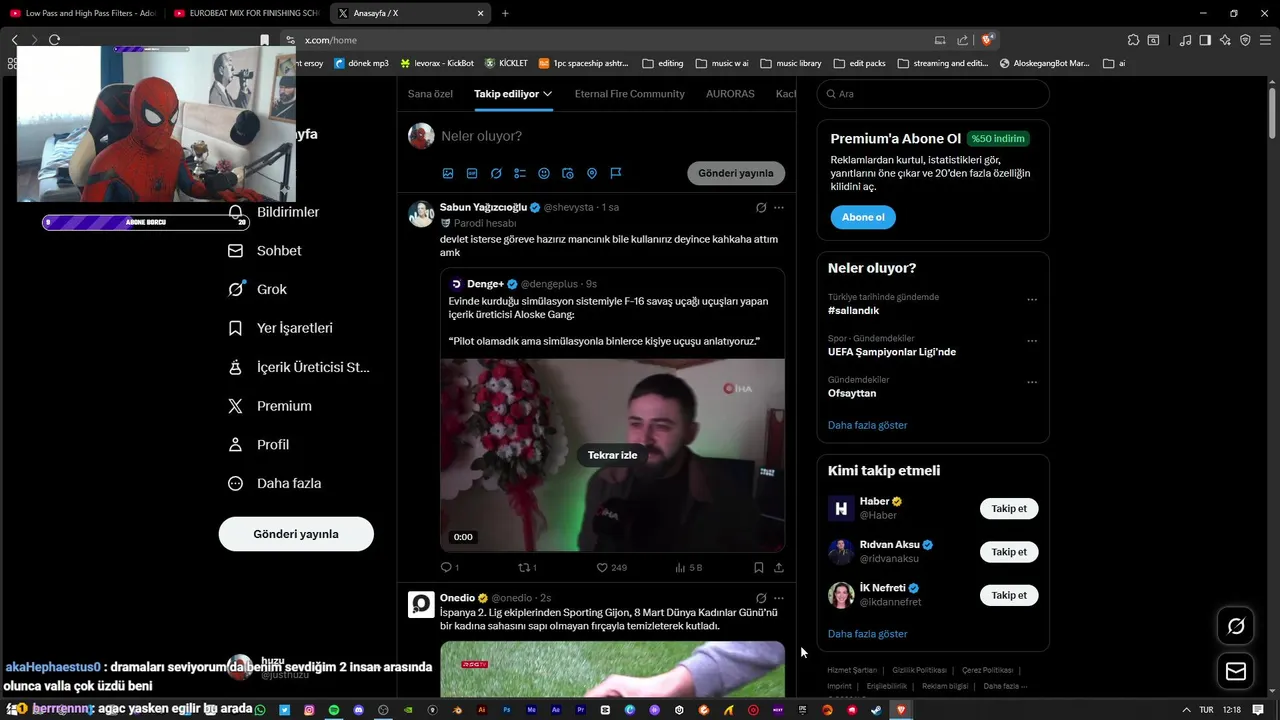This screenshot has height=720, width=1280.
Task: Expand the music library bookmarks folder
Action: pyautogui.click(x=791, y=63)
